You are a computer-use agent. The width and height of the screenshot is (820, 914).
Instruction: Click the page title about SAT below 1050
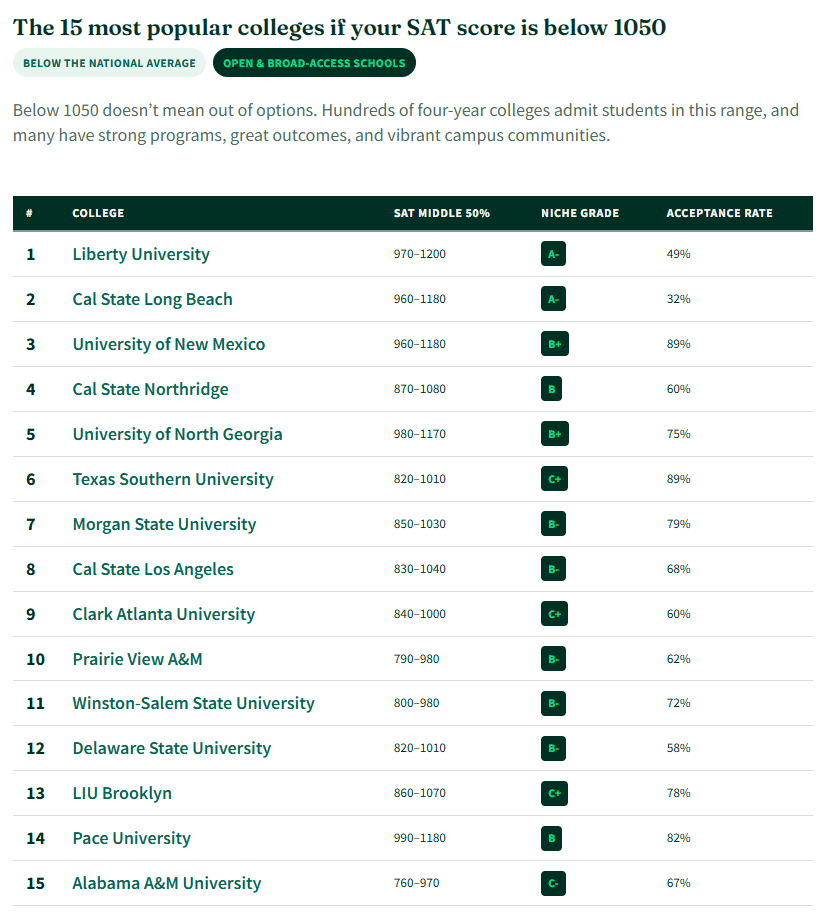[339, 27]
